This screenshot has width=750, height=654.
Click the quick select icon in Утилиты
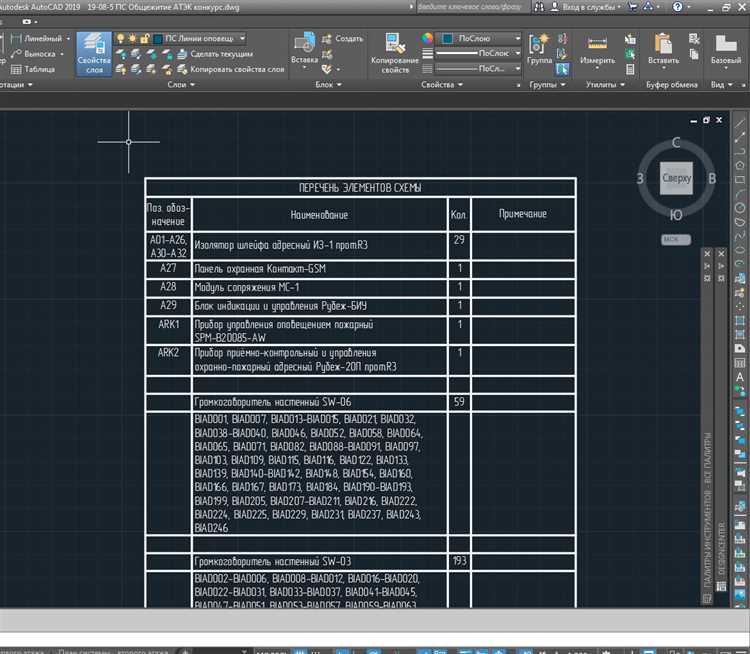coord(630,39)
